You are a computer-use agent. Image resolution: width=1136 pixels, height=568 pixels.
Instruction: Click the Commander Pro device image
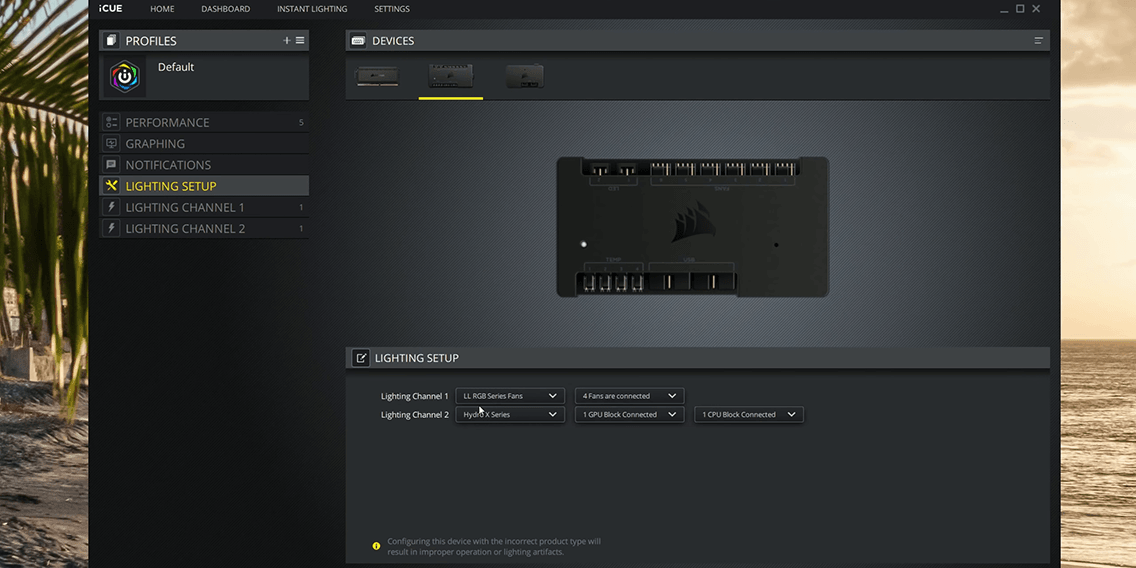693,227
